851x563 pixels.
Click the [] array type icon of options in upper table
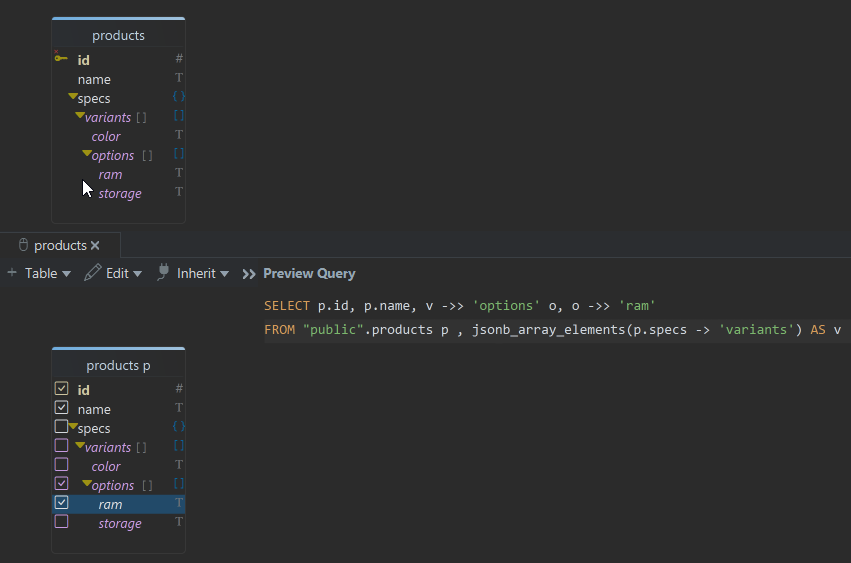click(x=179, y=154)
